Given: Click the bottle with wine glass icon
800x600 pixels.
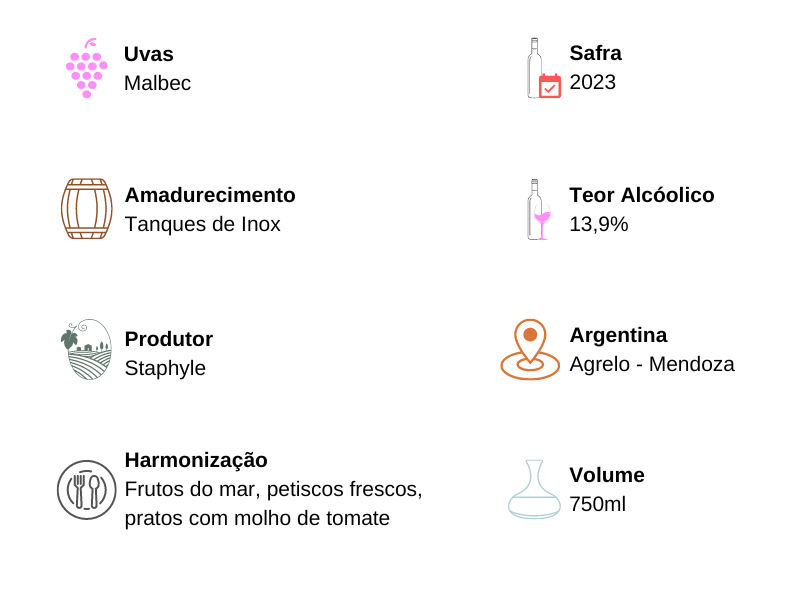Looking at the screenshot, I should point(539,209).
